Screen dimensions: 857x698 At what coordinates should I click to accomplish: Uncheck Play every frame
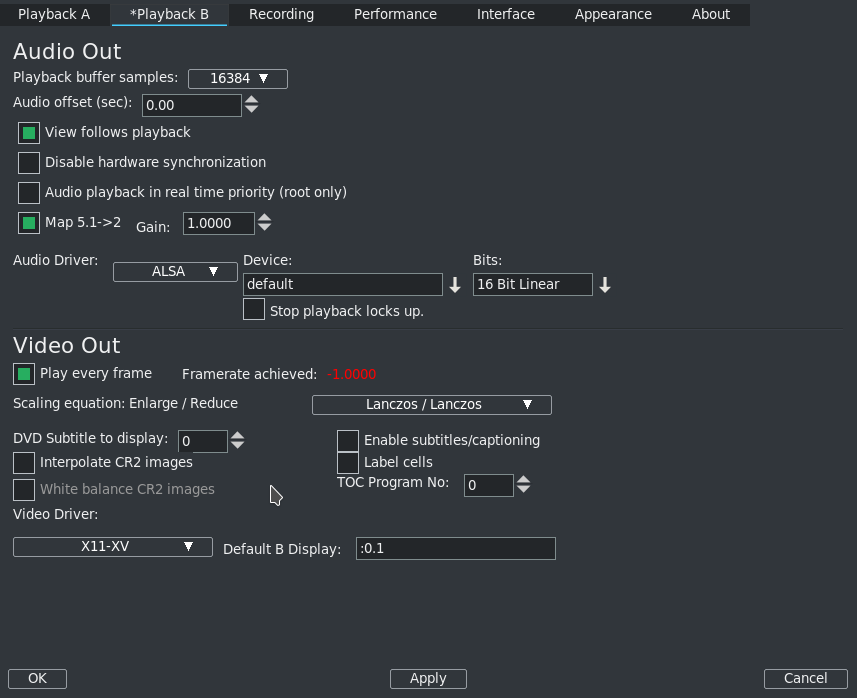click(x=24, y=374)
